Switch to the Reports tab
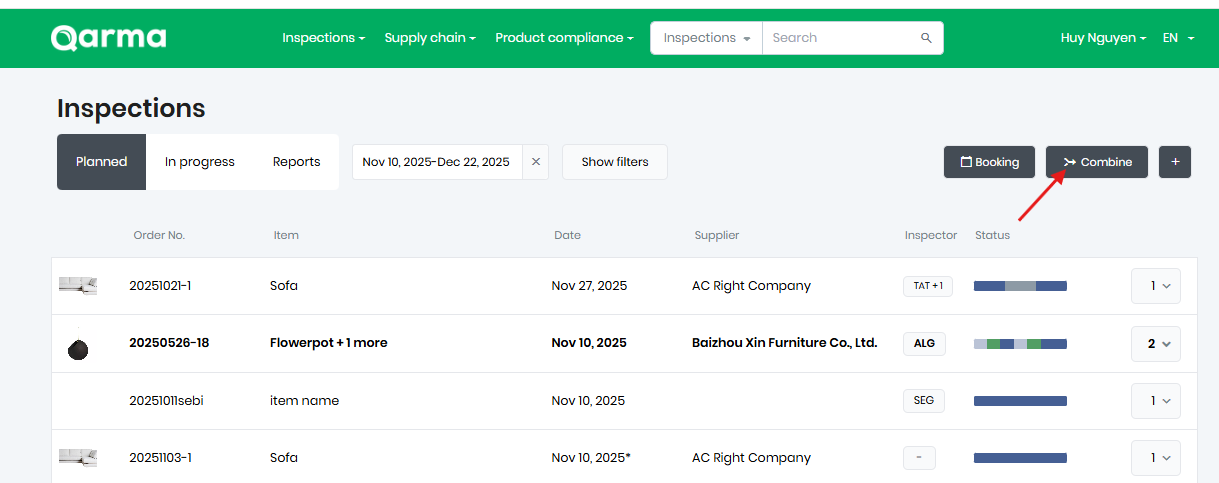1219x483 pixels. 296,162
